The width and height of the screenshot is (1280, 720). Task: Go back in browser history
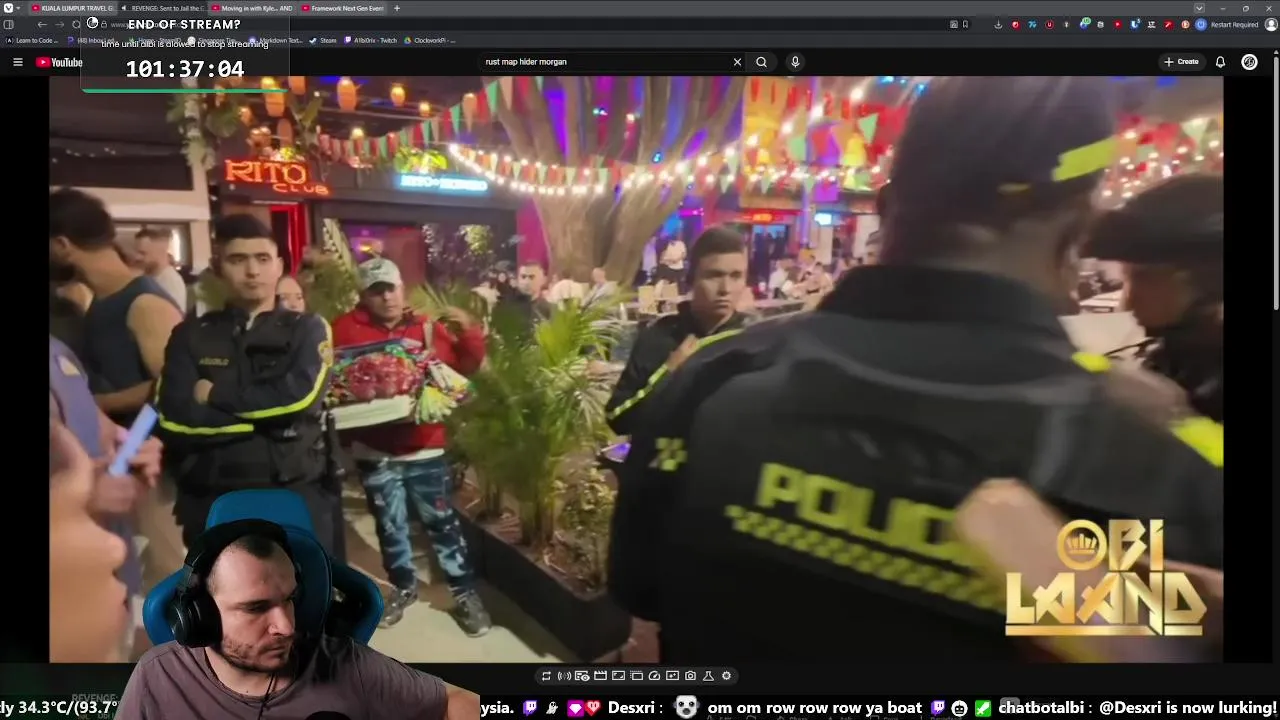(42, 24)
